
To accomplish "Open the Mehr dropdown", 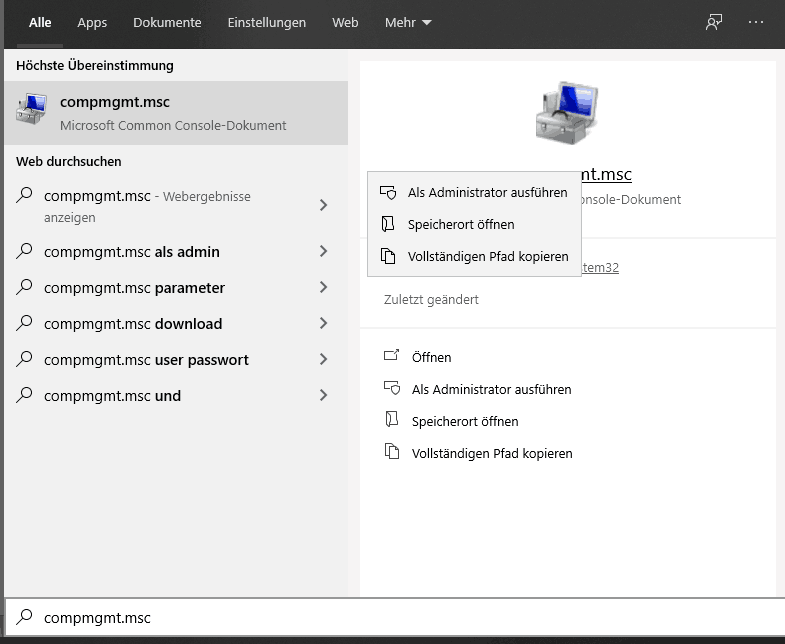I will [408, 23].
